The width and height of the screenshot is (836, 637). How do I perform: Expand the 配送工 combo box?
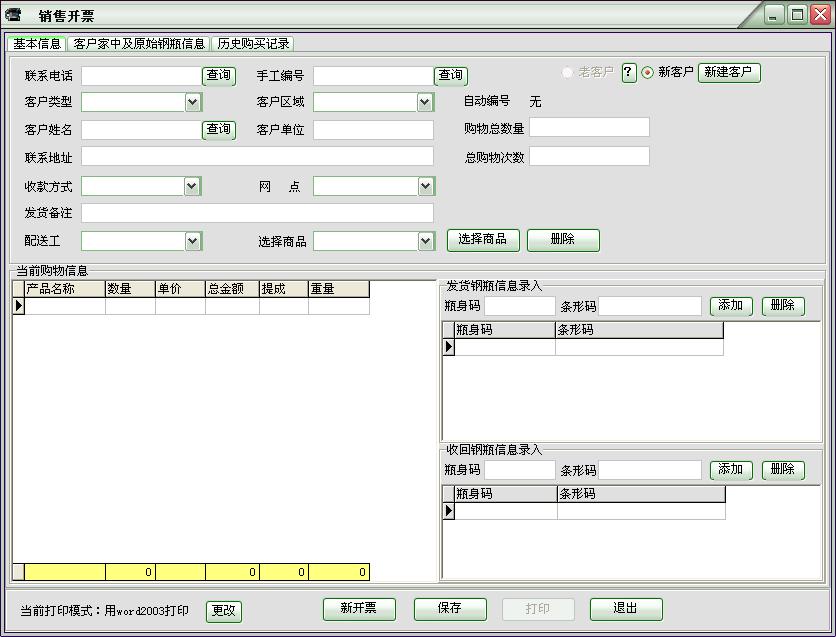193,241
